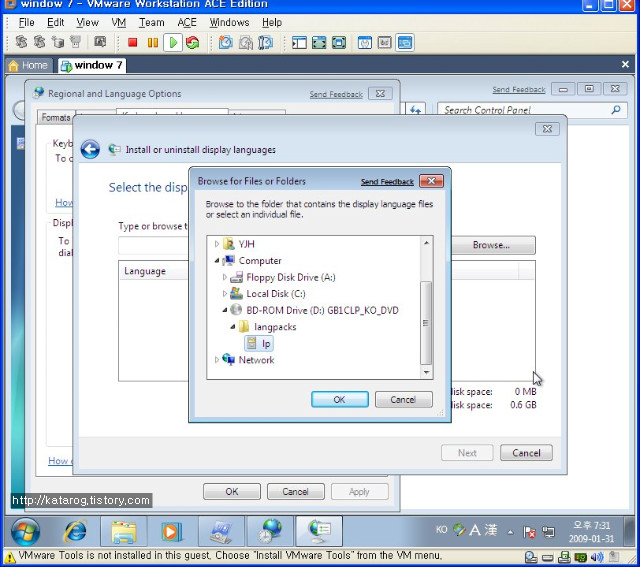
Task: Click the display languages taskbar icon
Action: coord(319,531)
